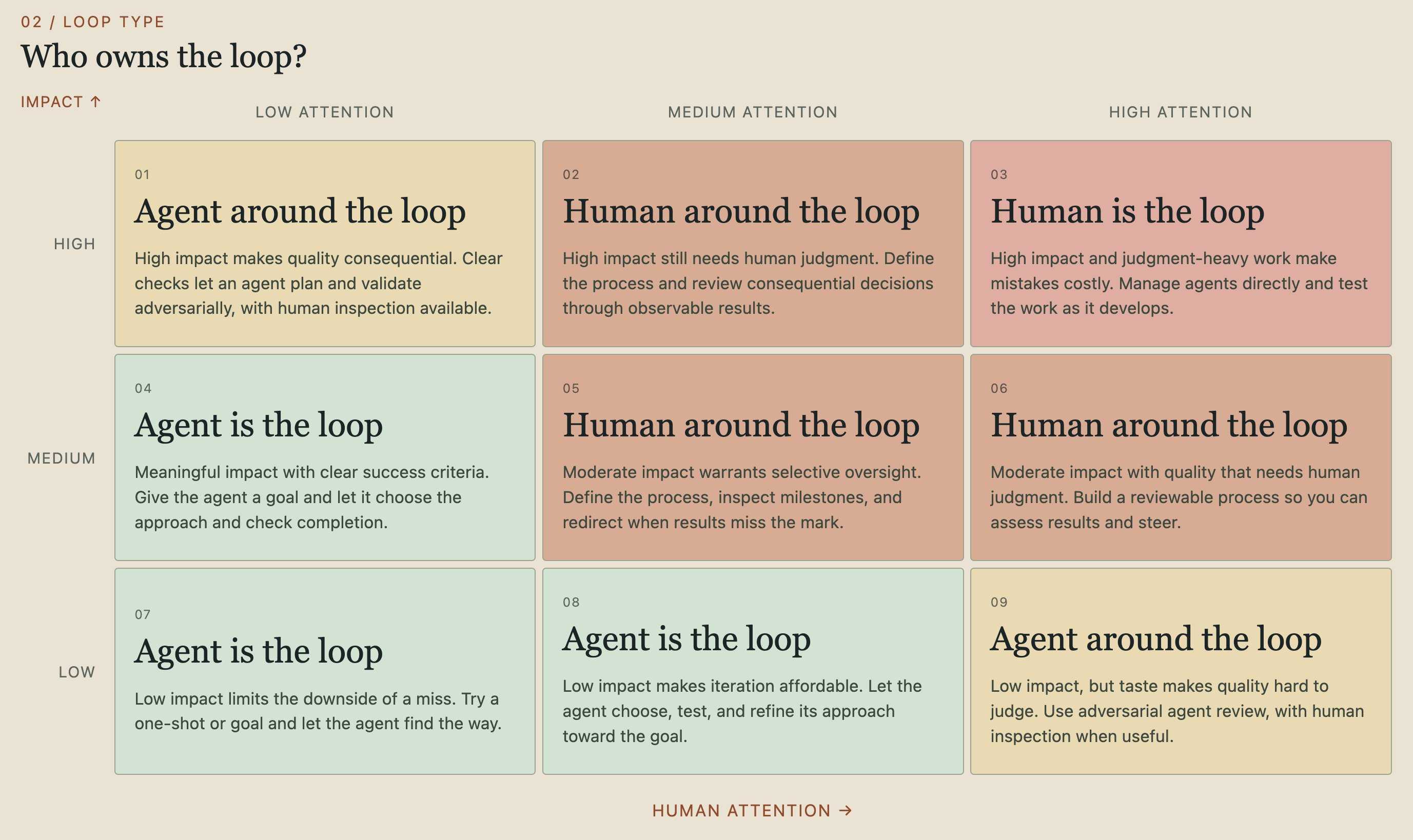Click card 08 'Agent is the loop' title
This screenshot has width=1413, height=840.
(x=686, y=639)
